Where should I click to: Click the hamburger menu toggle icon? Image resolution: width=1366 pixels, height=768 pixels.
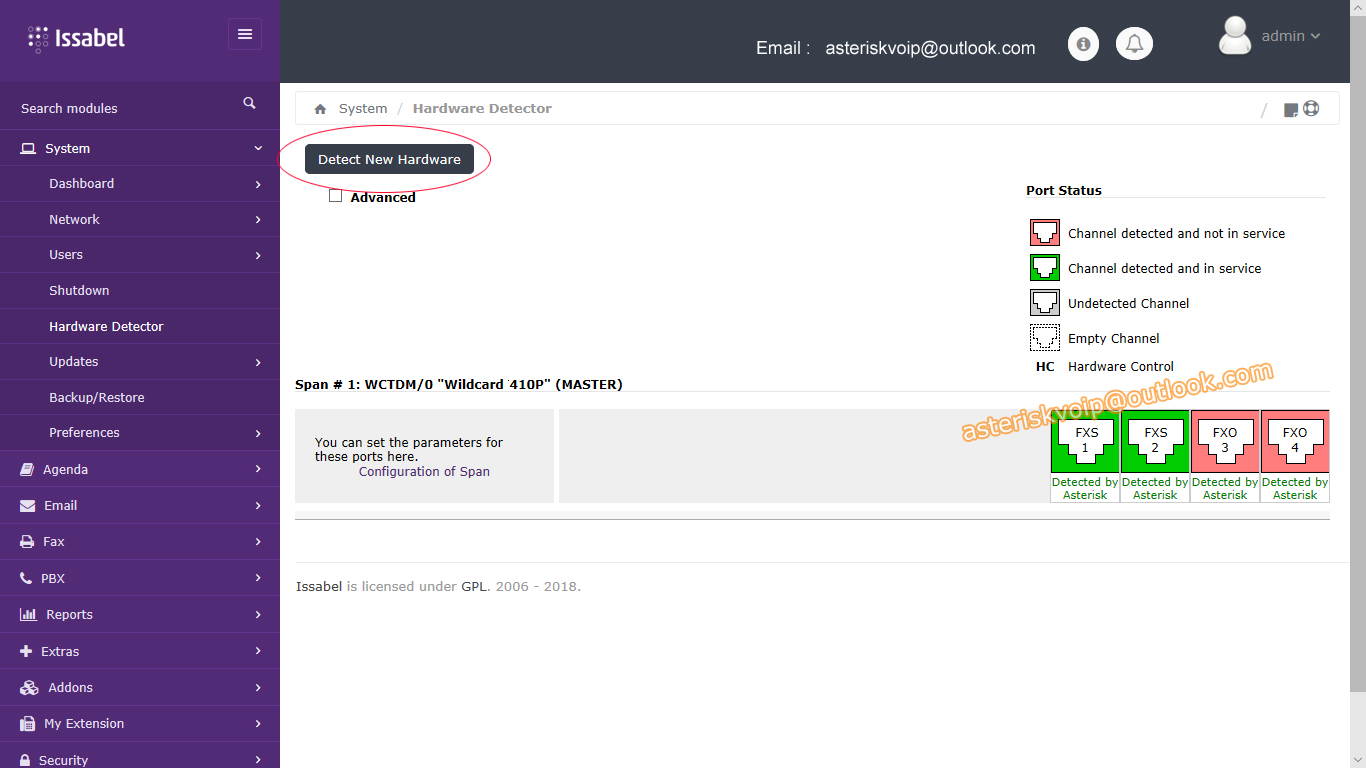coord(244,34)
